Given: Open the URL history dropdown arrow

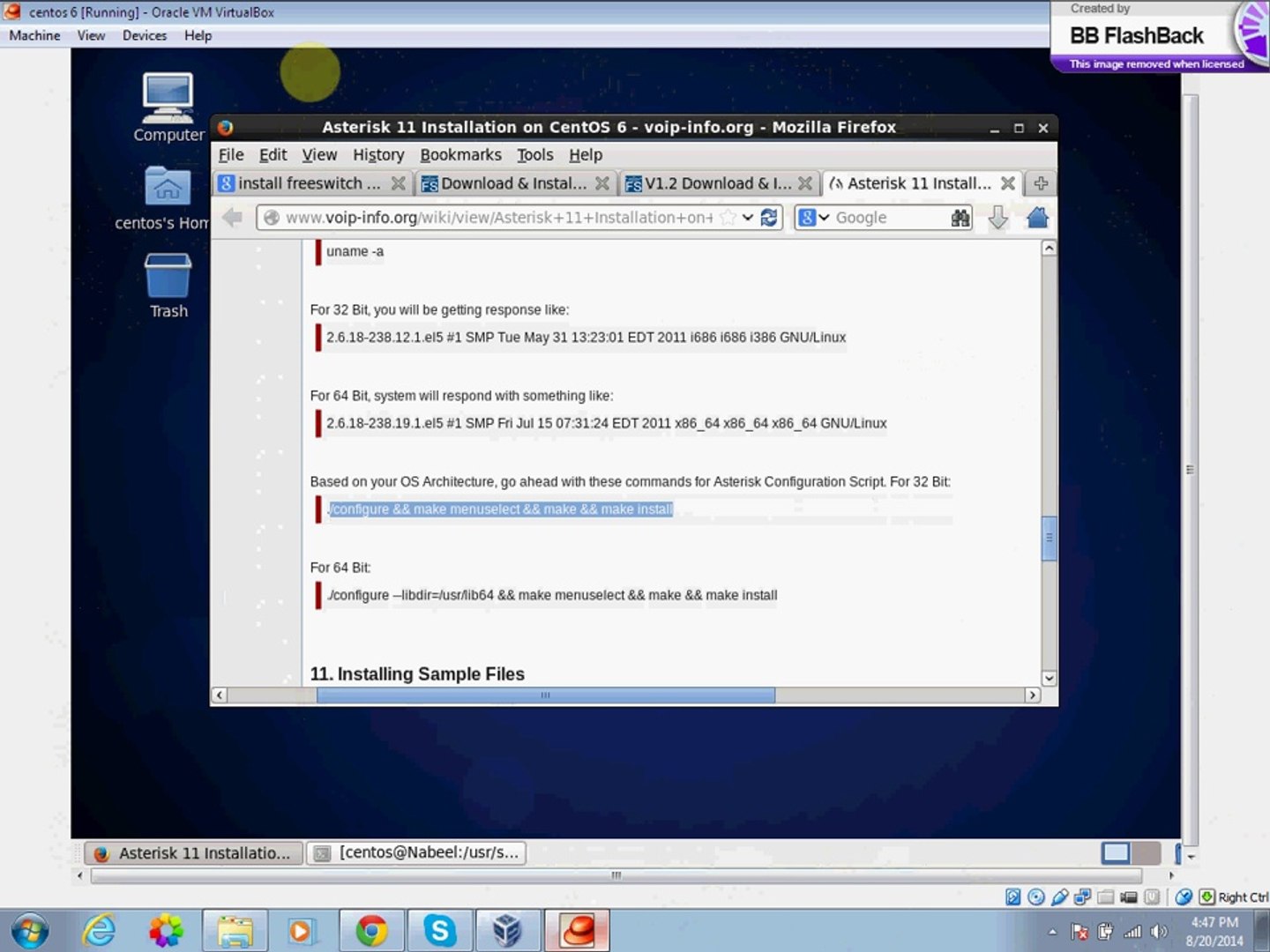Looking at the screenshot, I should (748, 217).
